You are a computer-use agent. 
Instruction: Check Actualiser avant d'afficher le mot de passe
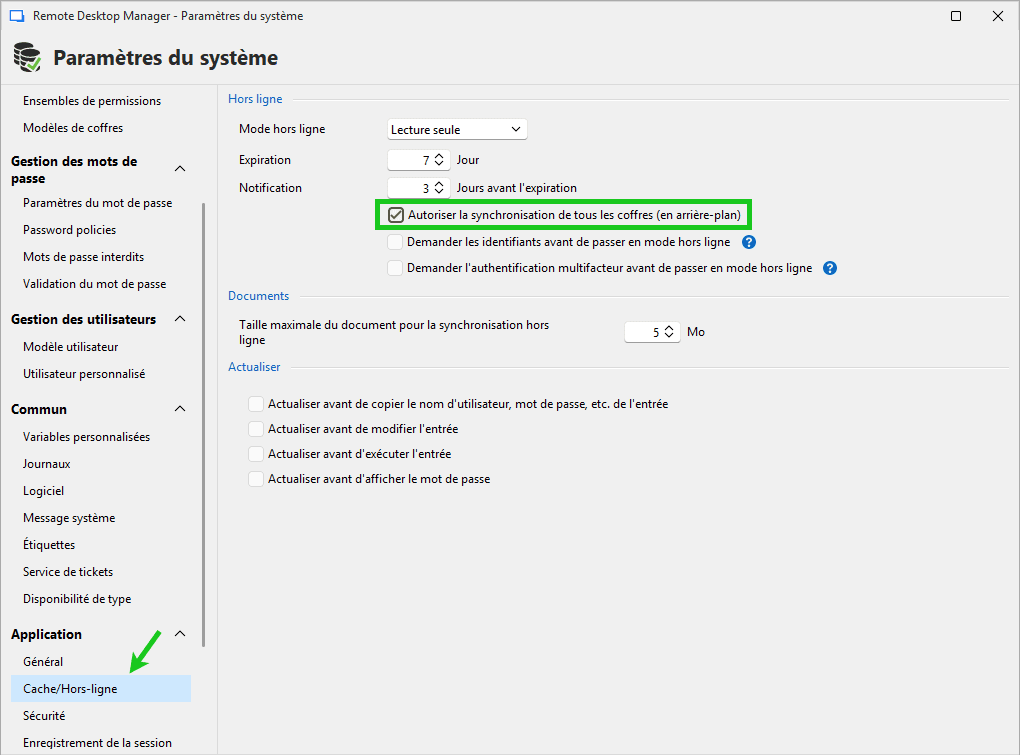(256, 479)
